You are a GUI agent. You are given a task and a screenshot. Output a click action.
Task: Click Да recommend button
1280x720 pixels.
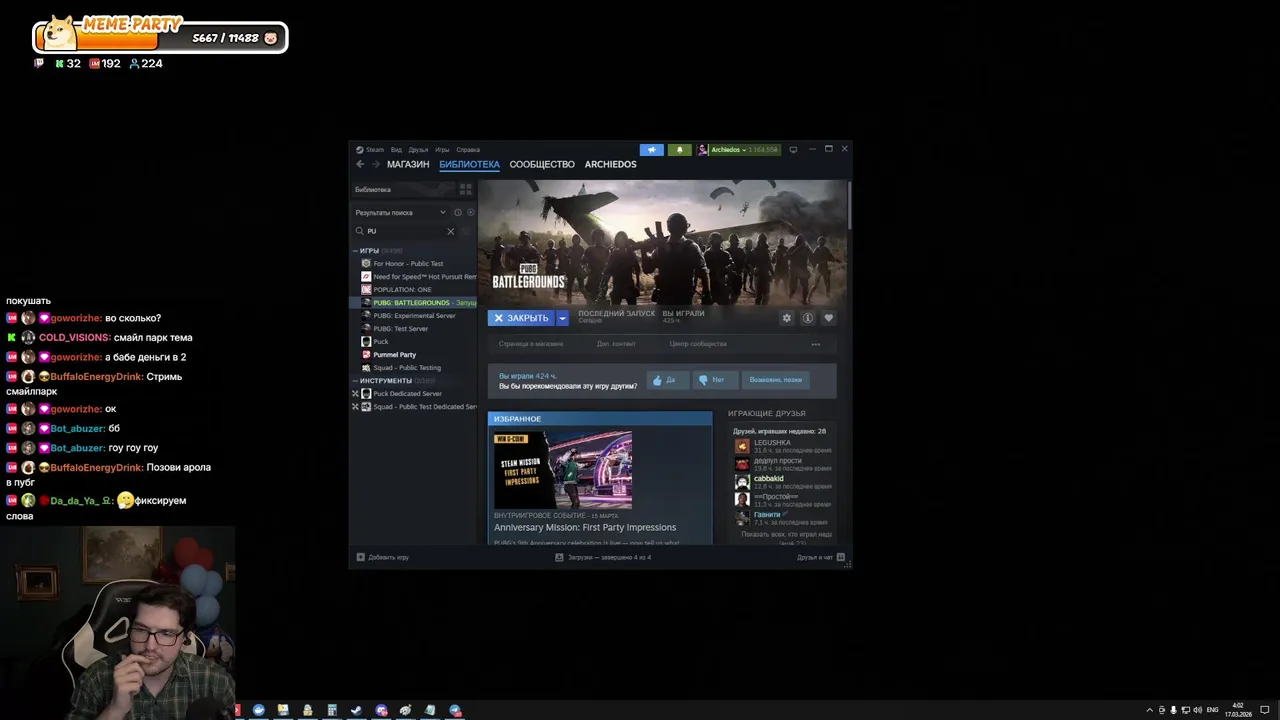(668, 380)
